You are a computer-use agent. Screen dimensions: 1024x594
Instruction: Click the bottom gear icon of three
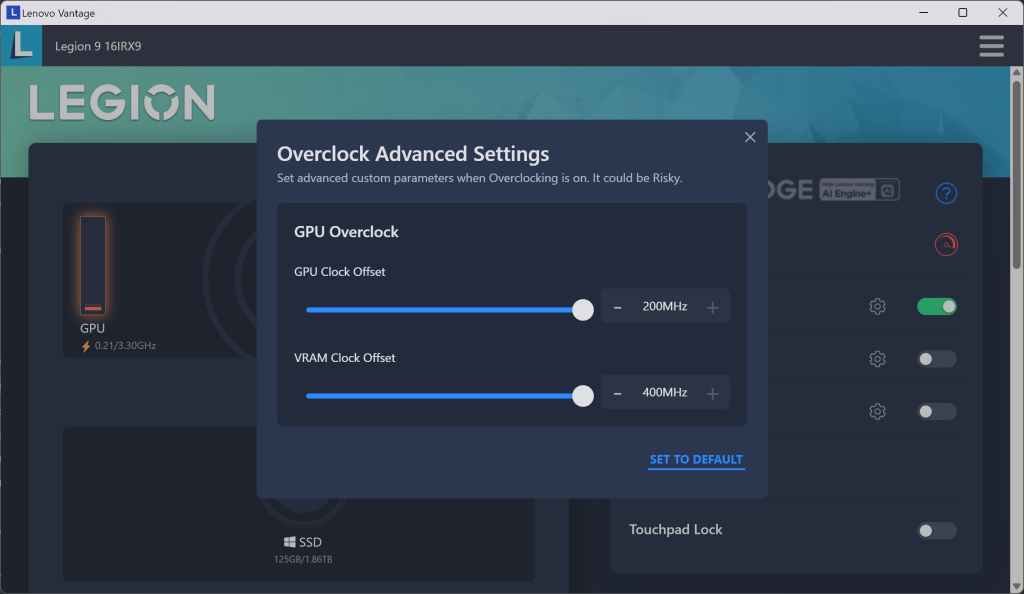(x=877, y=411)
